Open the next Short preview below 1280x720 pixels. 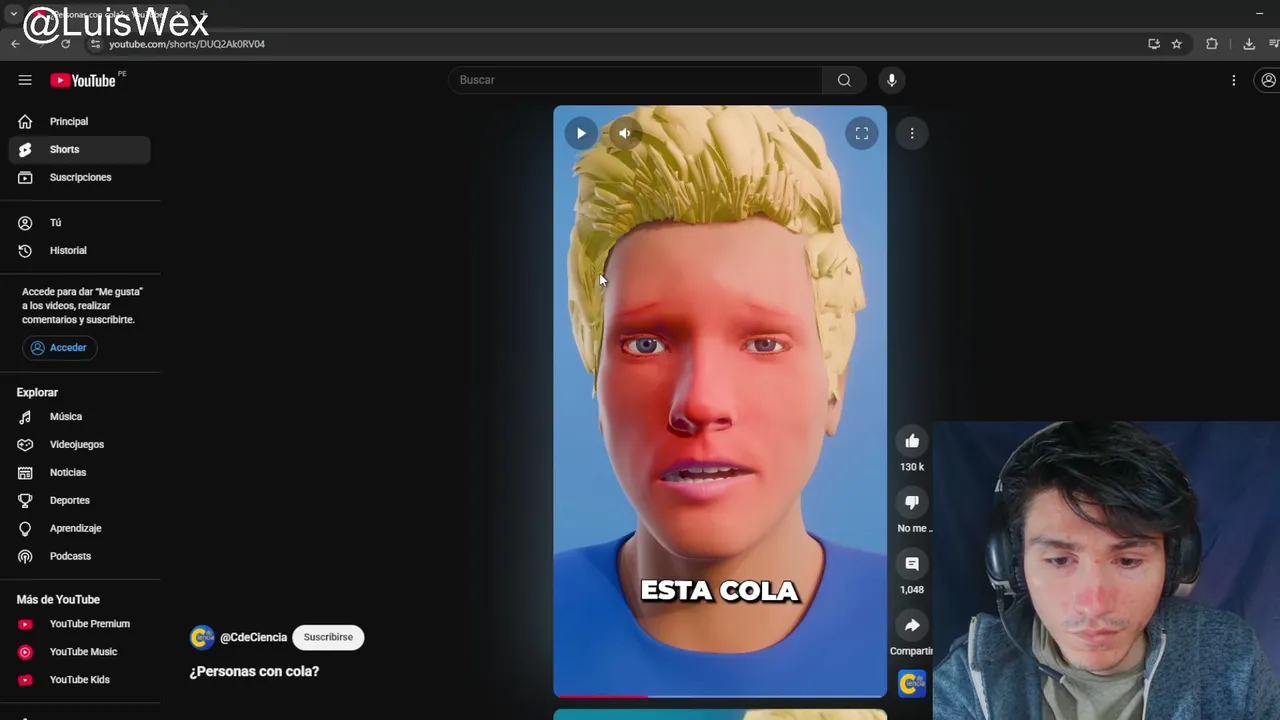720,715
